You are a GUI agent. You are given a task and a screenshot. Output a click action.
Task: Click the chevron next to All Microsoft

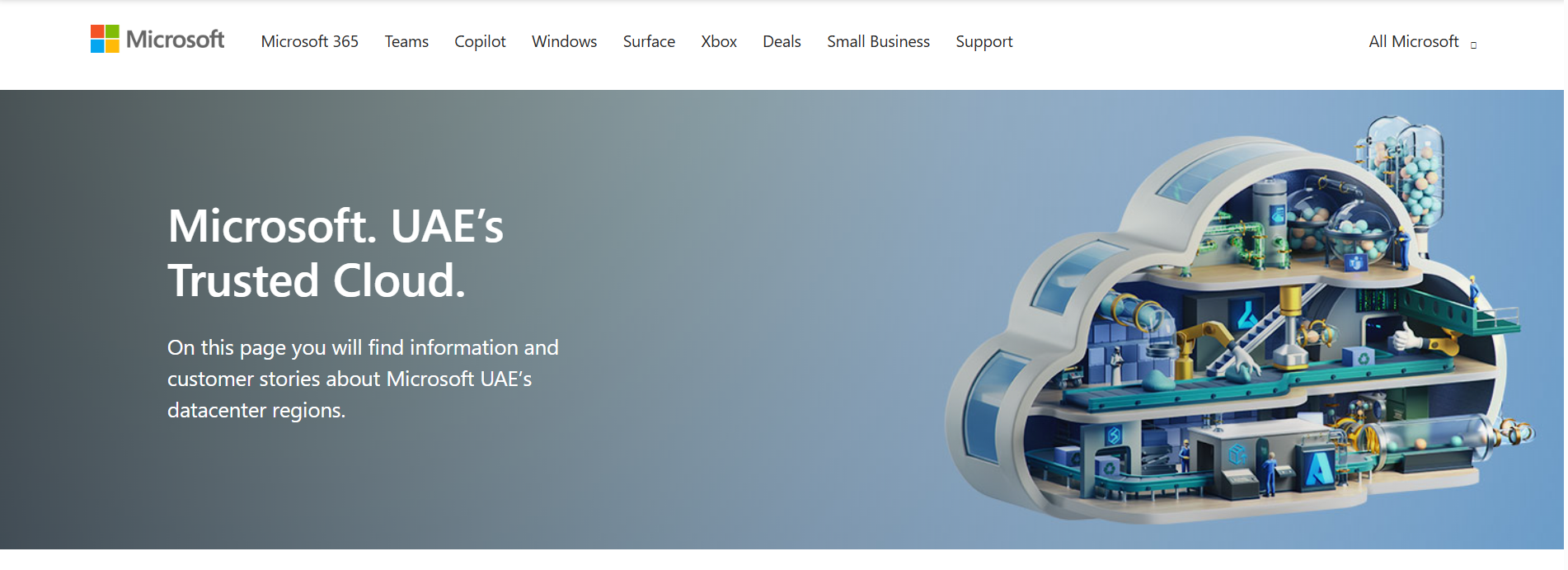coord(1473,45)
